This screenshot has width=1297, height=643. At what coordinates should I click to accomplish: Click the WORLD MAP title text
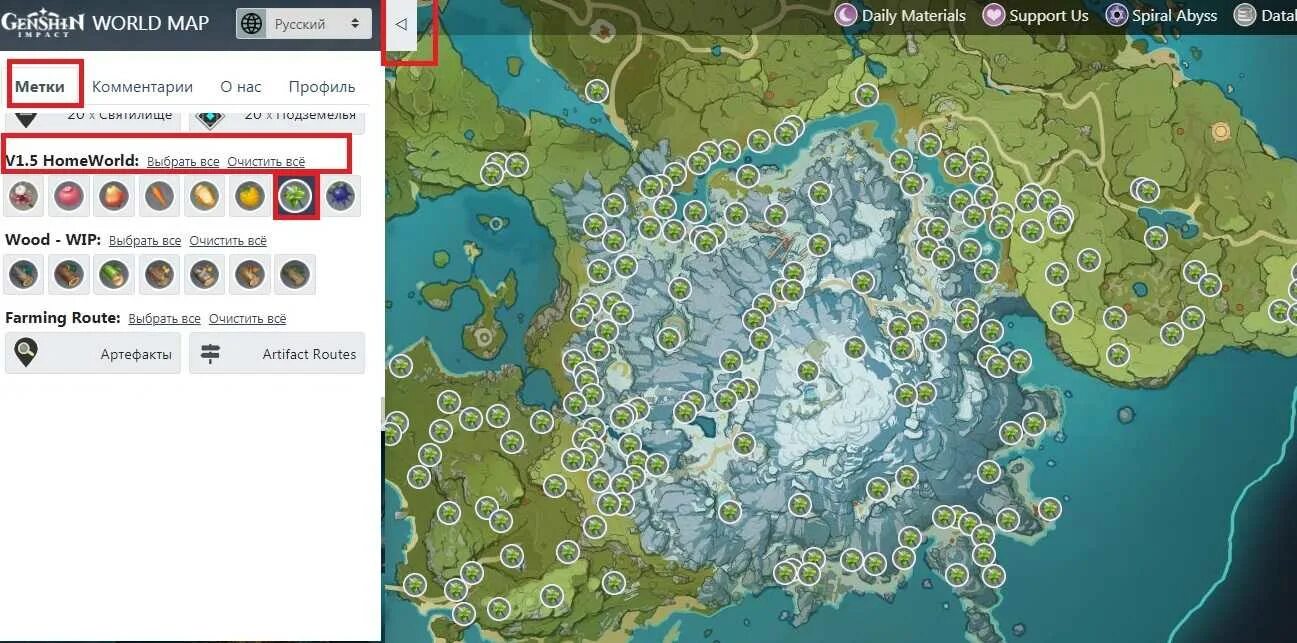pyautogui.click(x=151, y=23)
